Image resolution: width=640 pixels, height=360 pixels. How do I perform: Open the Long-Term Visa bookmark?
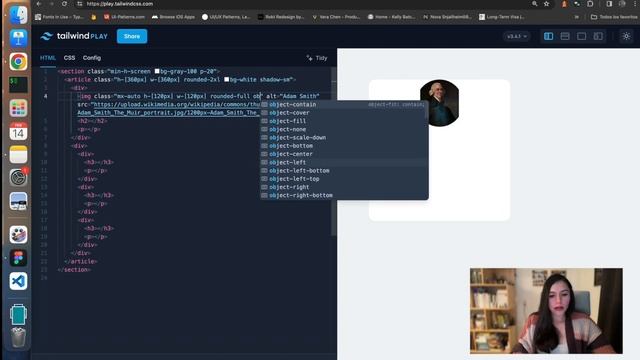(502, 17)
